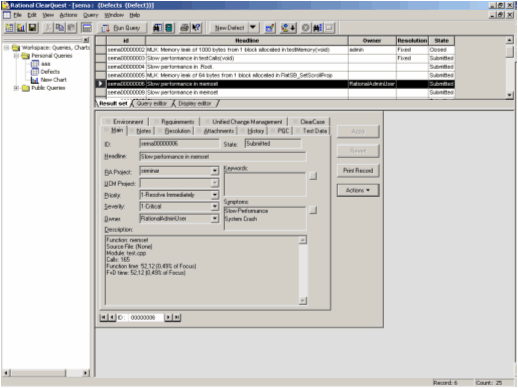This screenshot has width=518, height=388.
Task: Click the Revert button
Action: pyautogui.click(x=358, y=151)
